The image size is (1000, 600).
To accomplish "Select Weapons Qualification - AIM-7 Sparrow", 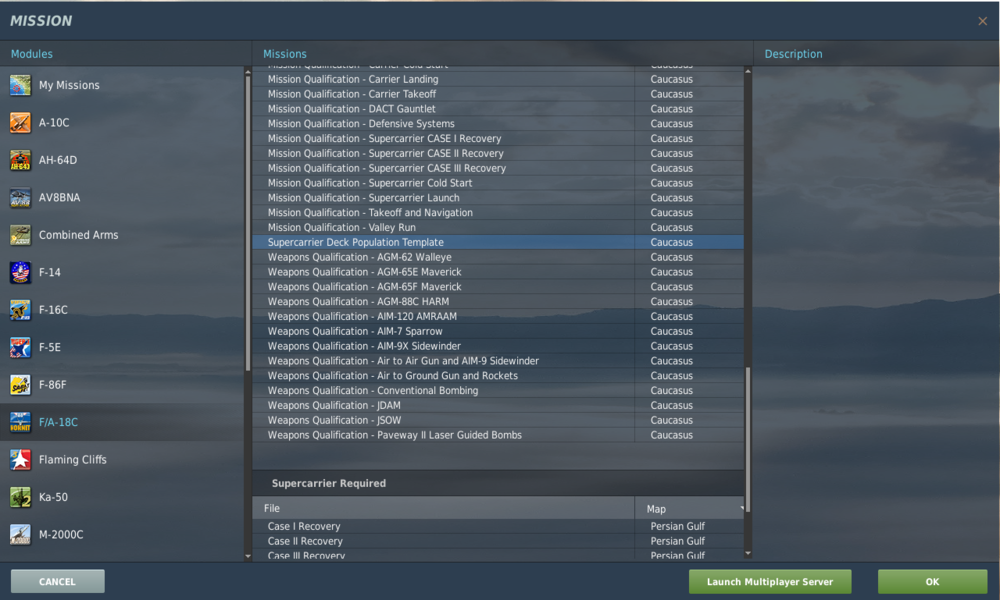I will pos(497,331).
